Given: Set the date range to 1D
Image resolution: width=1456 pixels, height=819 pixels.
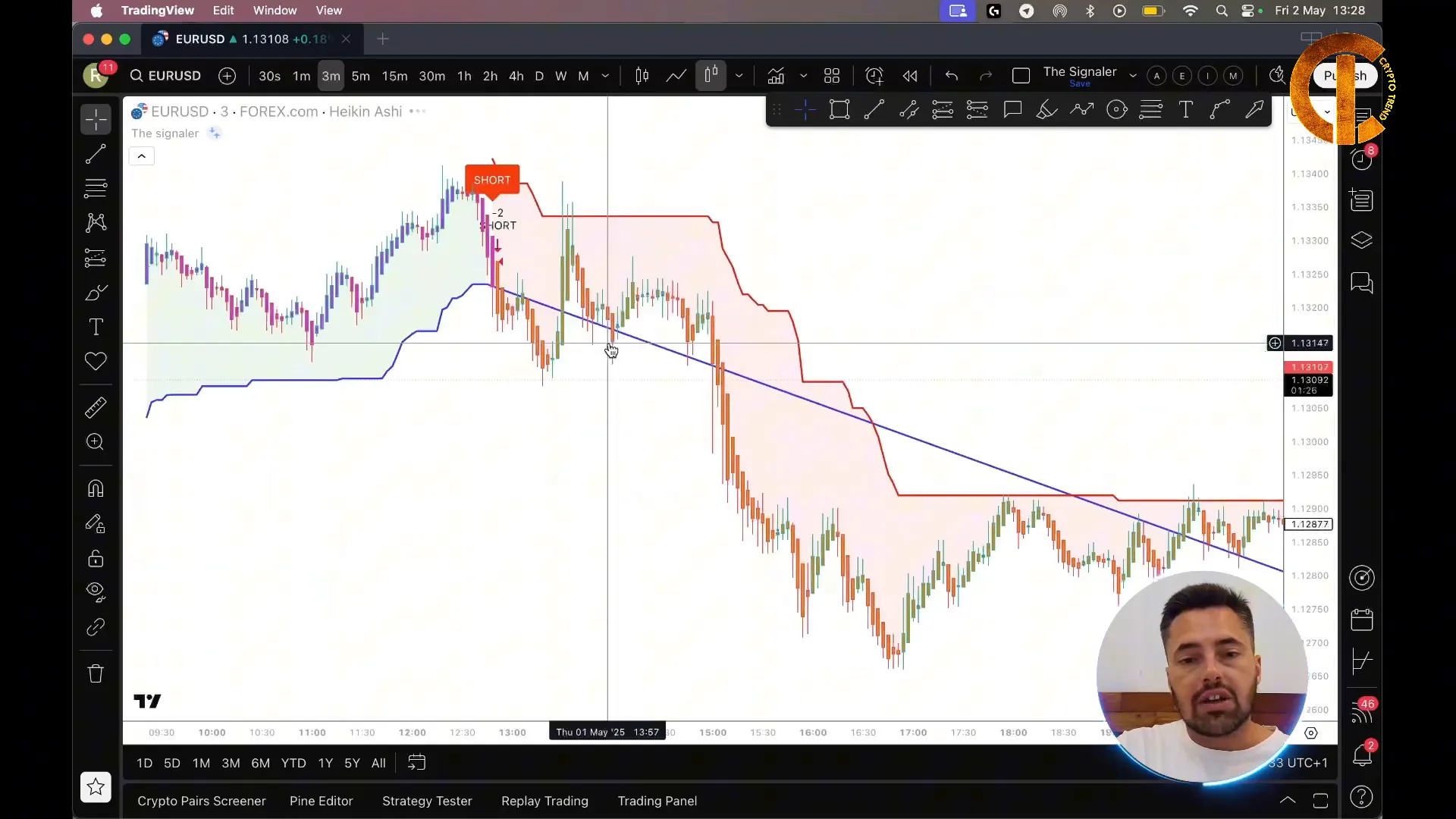Looking at the screenshot, I should tap(144, 763).
